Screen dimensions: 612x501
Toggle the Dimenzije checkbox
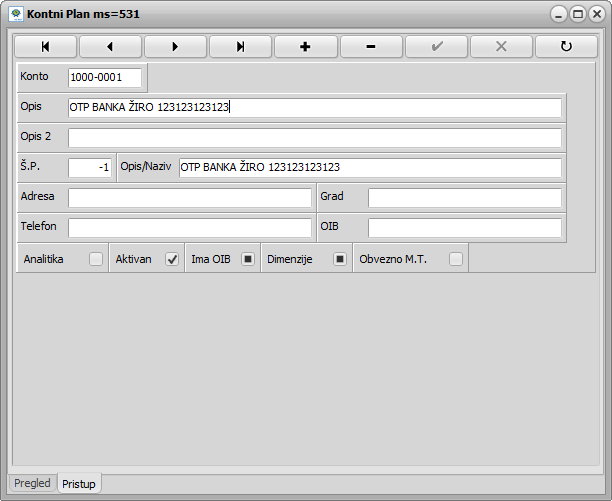click(340, 259)
